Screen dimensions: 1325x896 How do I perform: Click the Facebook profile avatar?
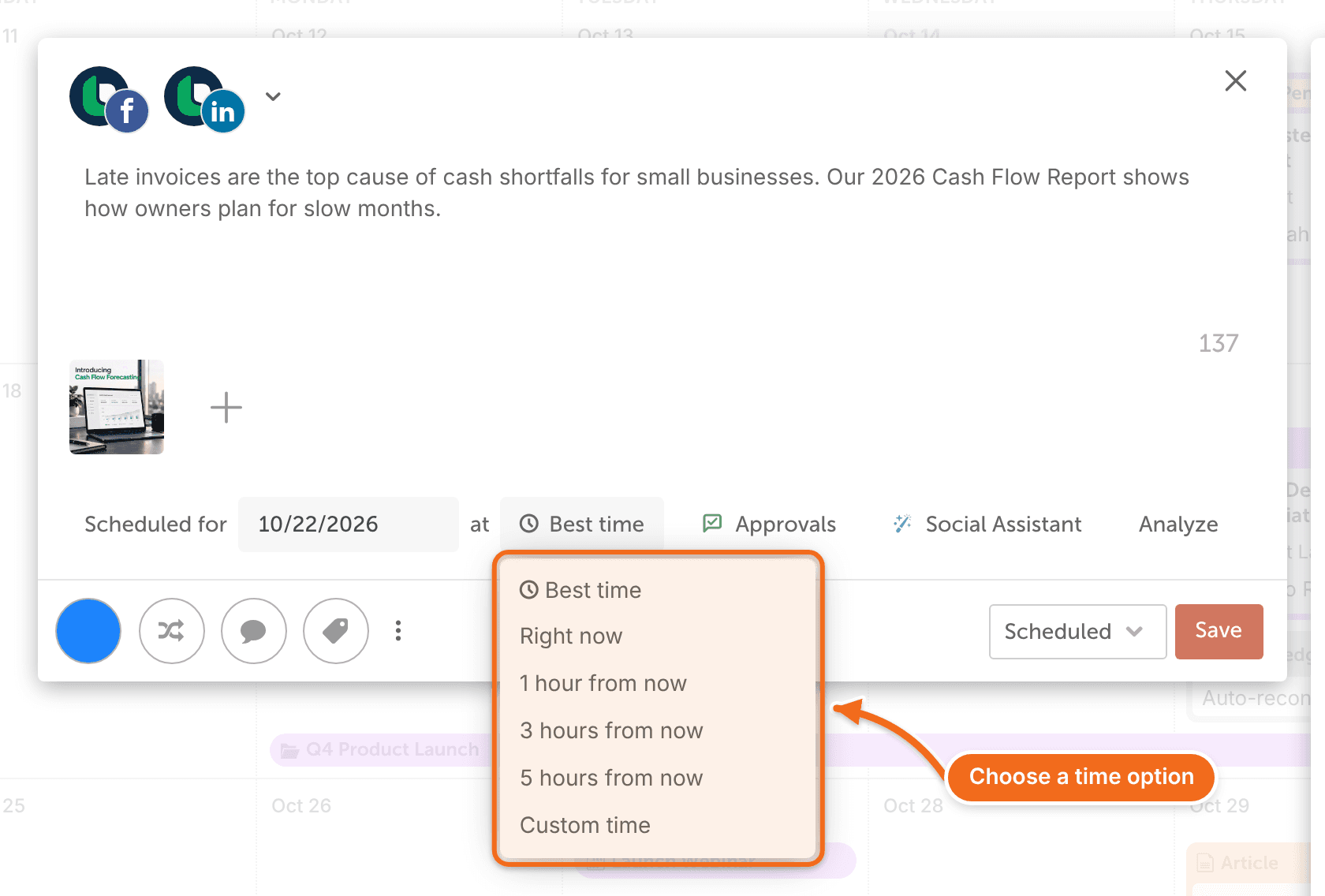(109, 99)
